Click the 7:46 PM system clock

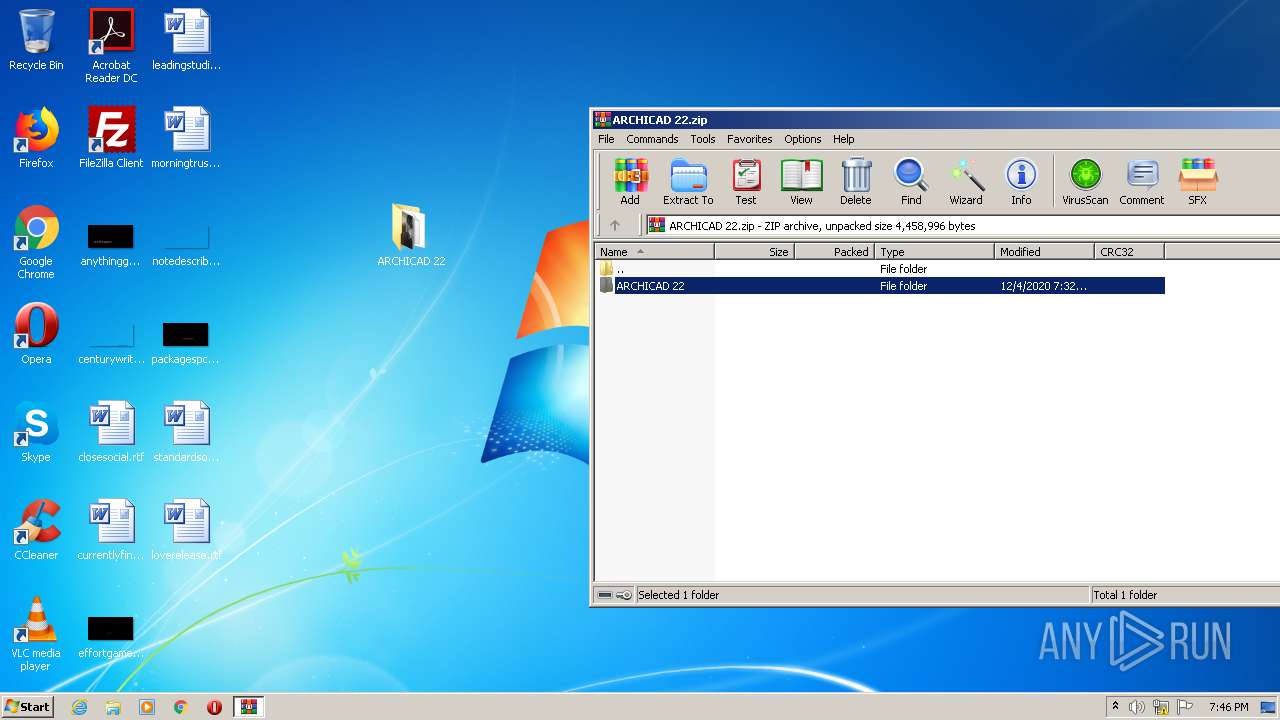point(1228,707)
